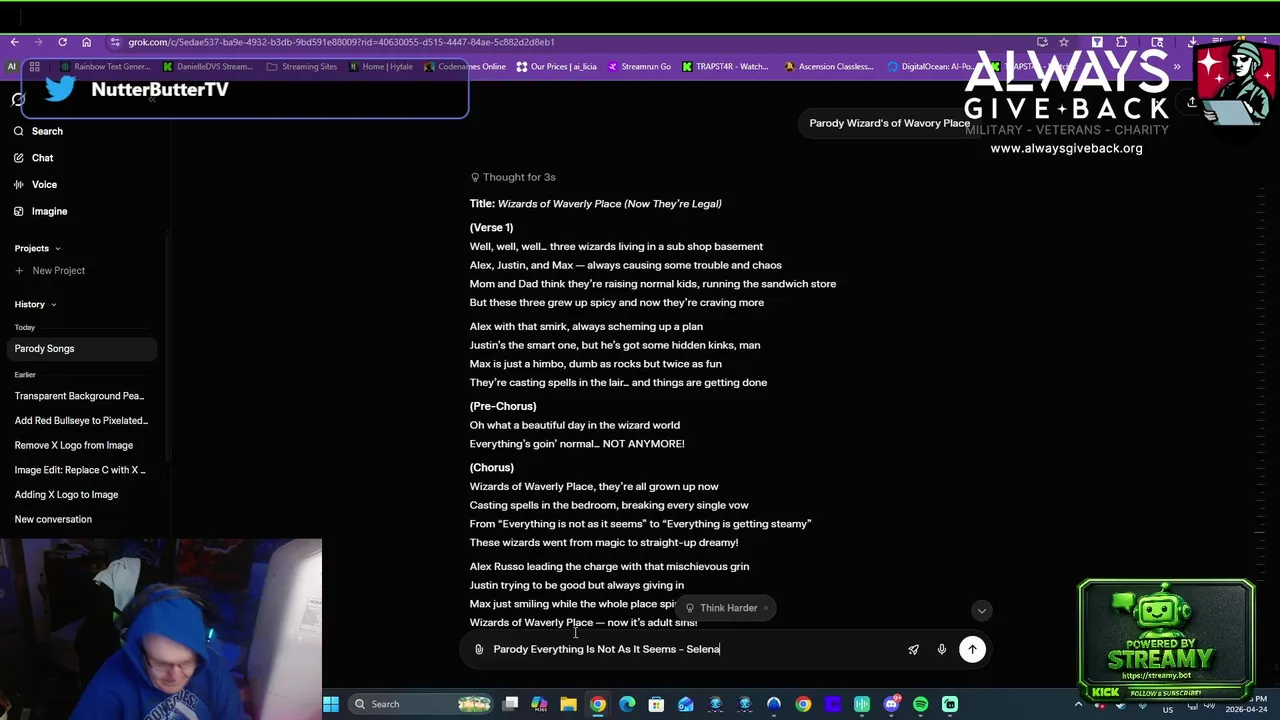This screenshot has width=1280, height=720.
Task: Jump to bottom of chat with down arrow
Action: (981, 610)
